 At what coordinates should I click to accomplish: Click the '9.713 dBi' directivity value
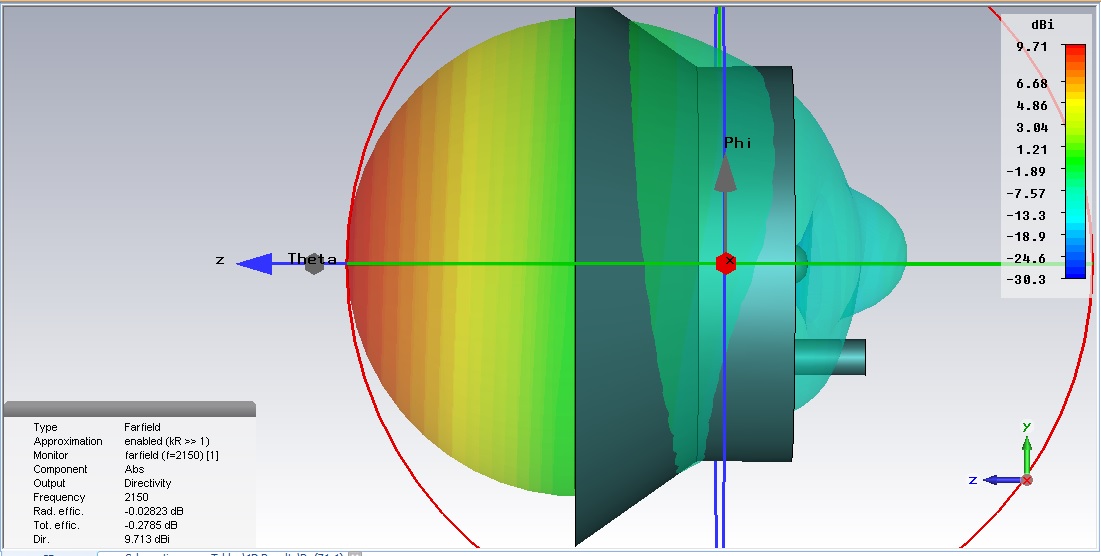147,539
